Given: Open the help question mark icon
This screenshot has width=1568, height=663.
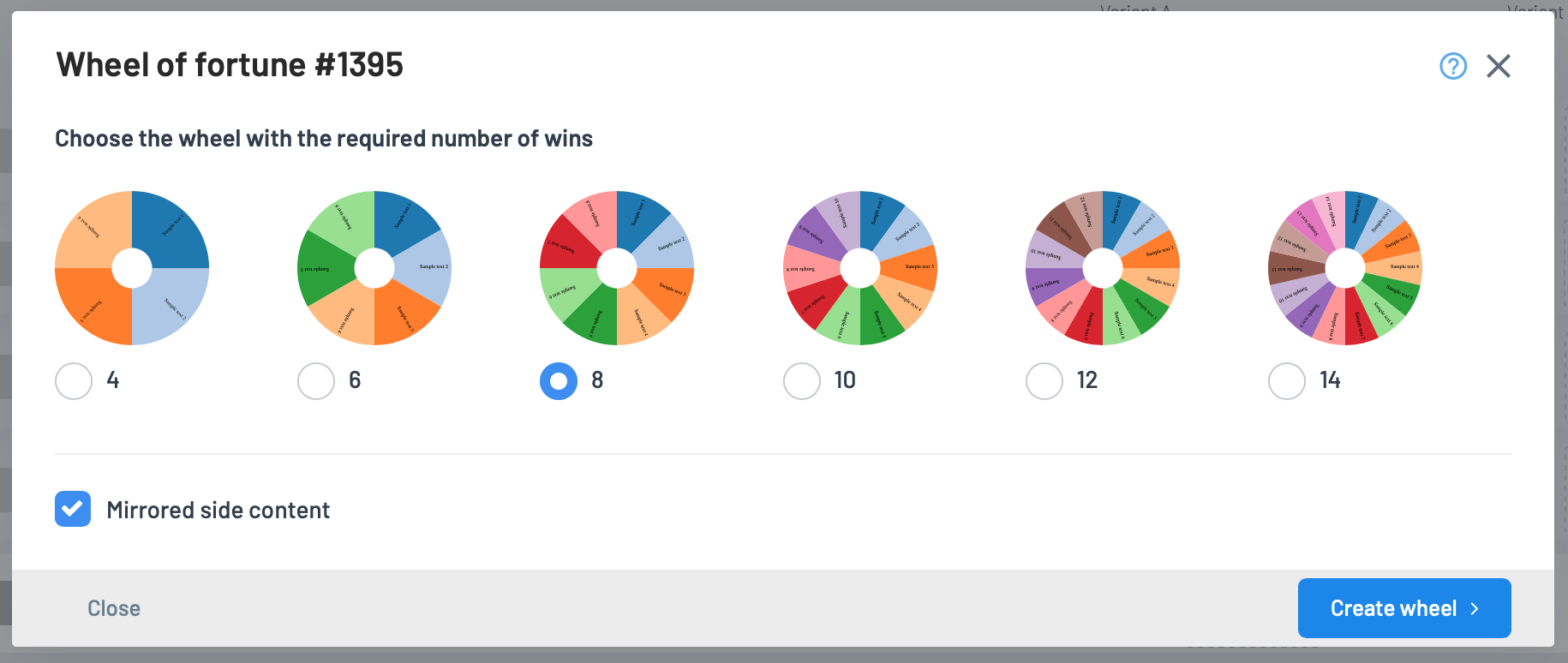Looking at the screenshot, I should [x=1453, y=66].
